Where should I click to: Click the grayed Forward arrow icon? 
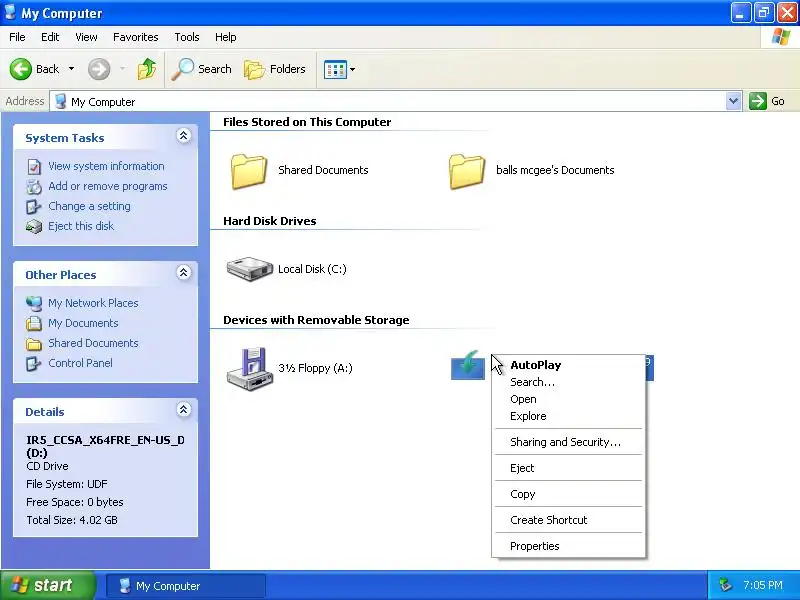[99, 69]
